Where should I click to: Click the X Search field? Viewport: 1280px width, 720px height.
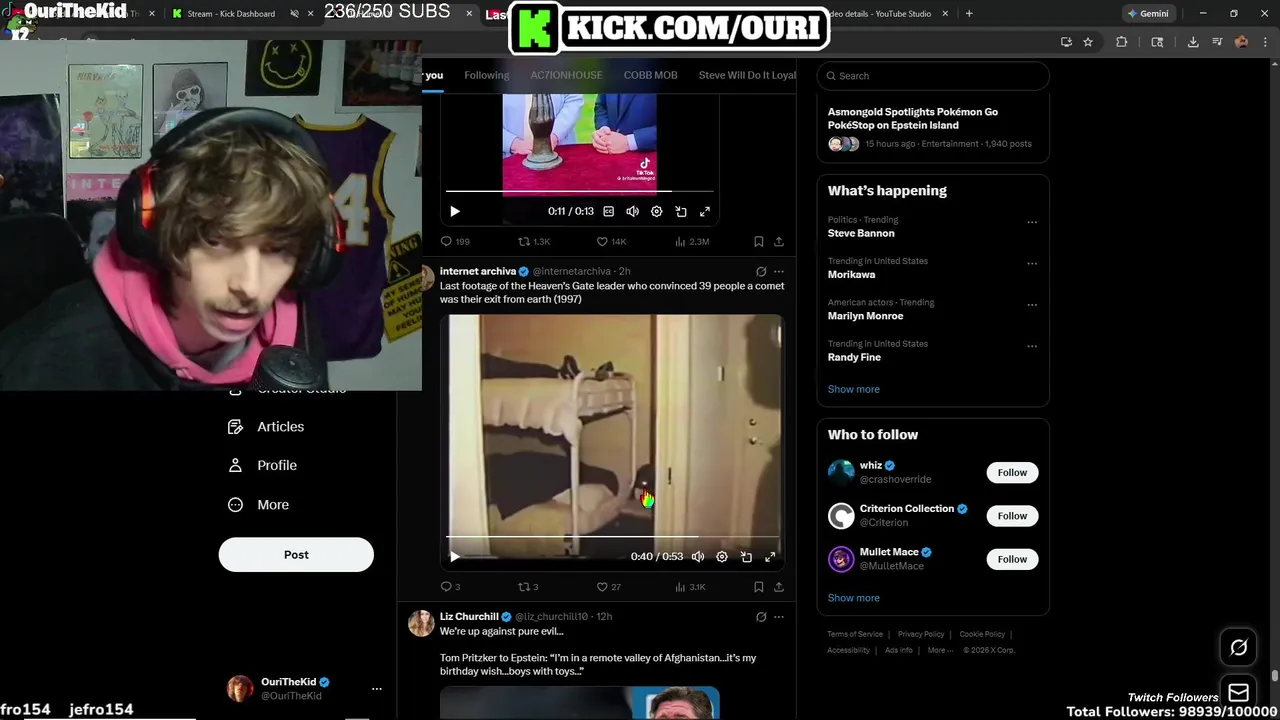coord(933,76)
